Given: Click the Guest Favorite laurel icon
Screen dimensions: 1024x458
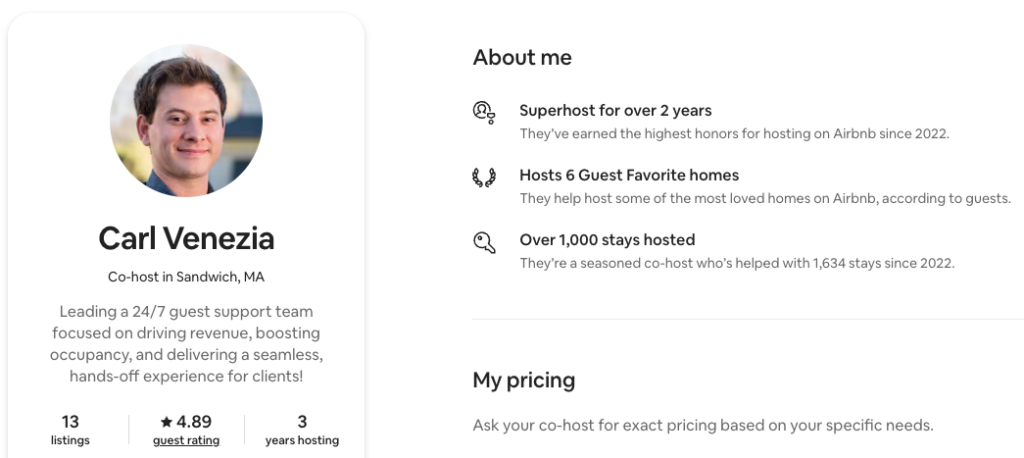Looking at the screenshot, I should pos(484,178).
